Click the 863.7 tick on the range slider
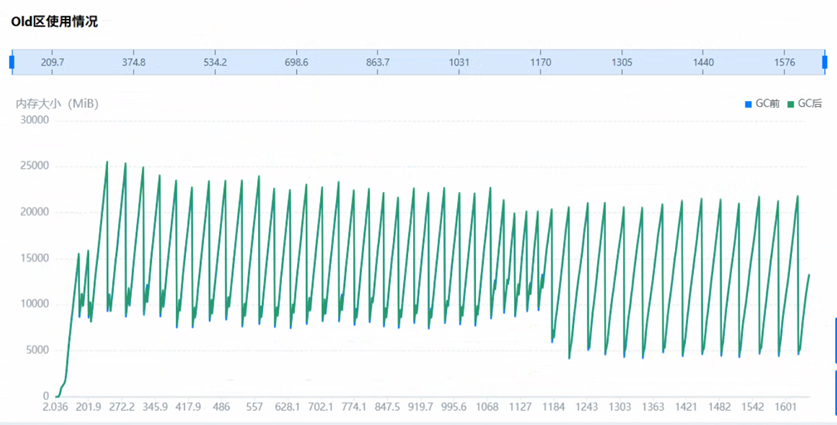The image size is (837, 425). tap(378, 62)
